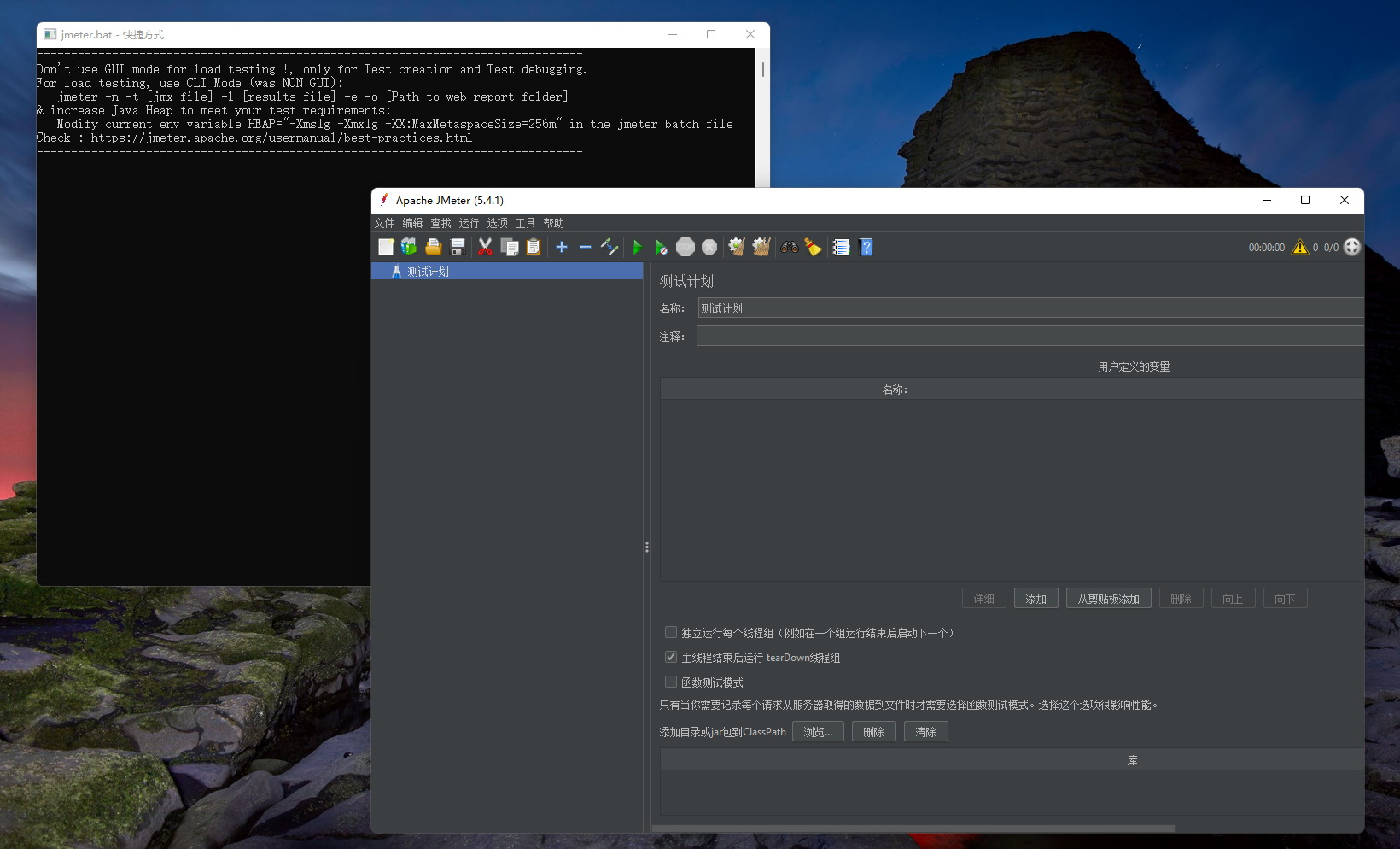This screenshot has width=1400, height=849.
Task: Click the 名称 input field
Action: [1030, 308]
